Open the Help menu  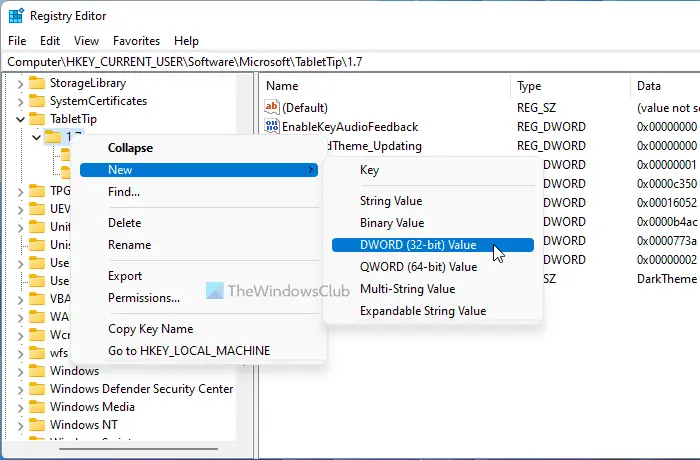coord(186,41)
